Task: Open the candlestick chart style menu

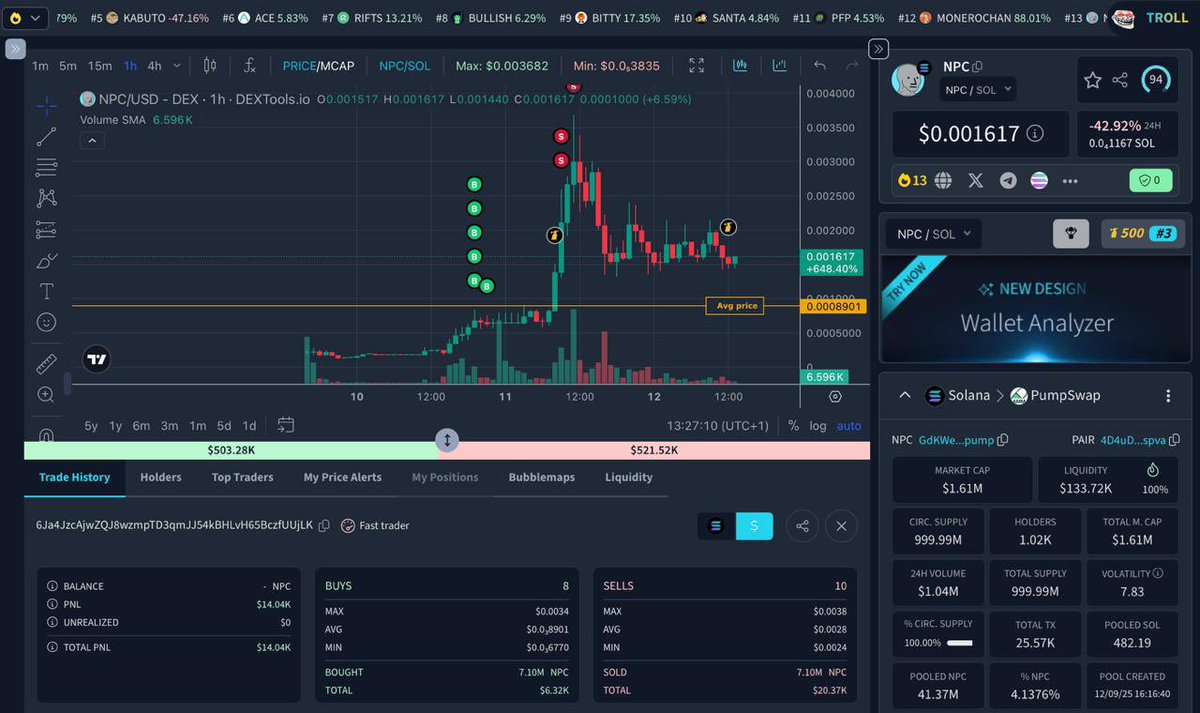Action: click(x=210, y=66)
